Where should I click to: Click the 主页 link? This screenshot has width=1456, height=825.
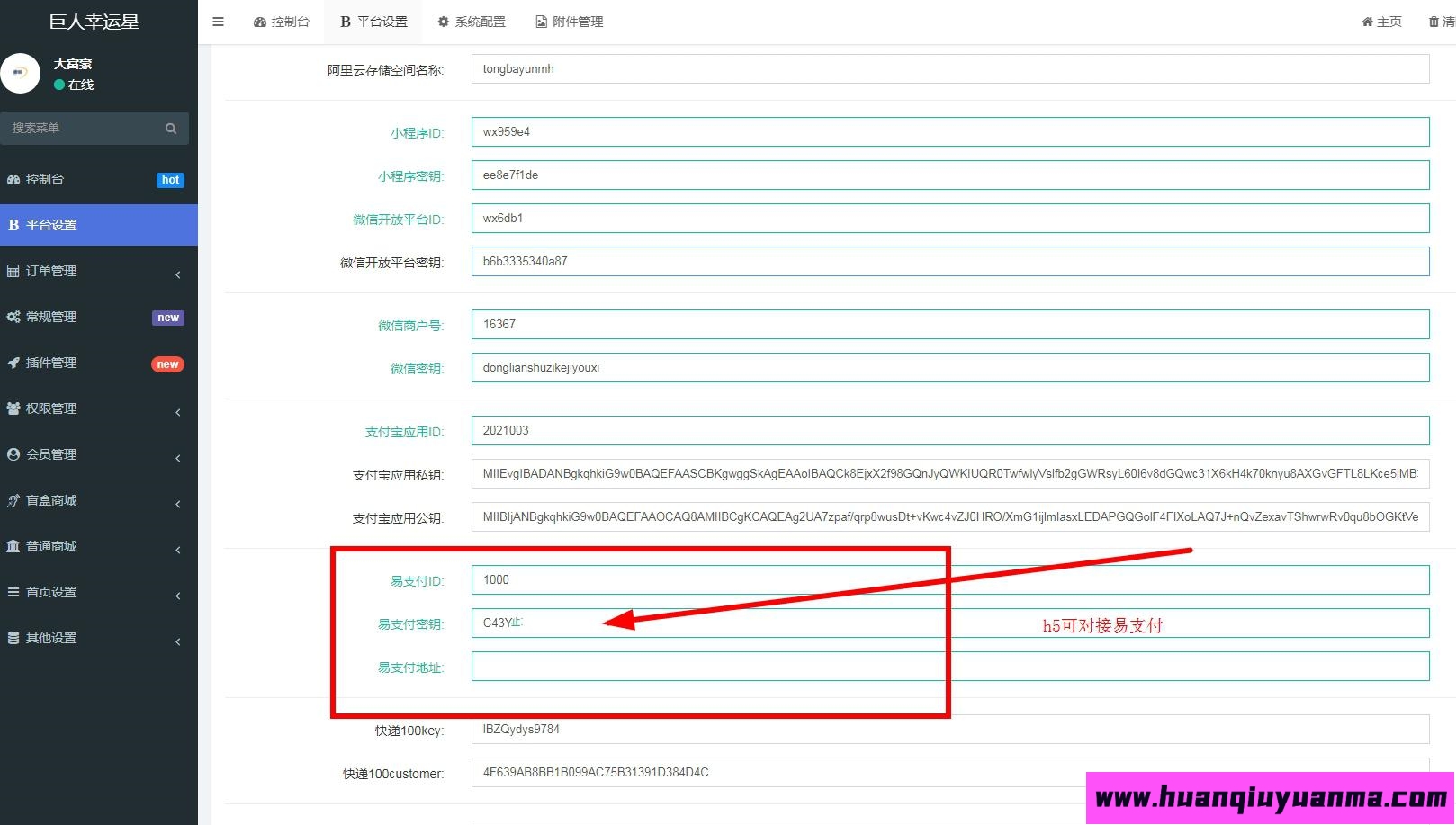(1382, 22)
